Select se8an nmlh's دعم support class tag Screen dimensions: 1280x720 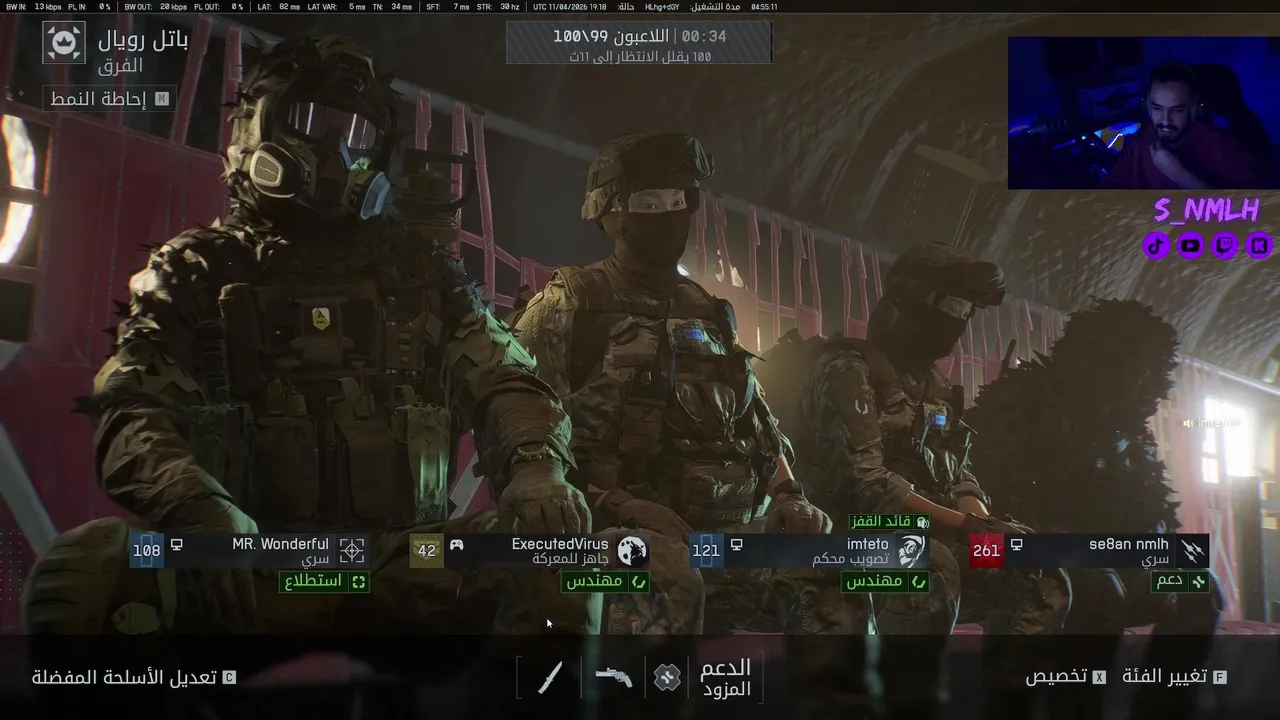pos(1180,581)
